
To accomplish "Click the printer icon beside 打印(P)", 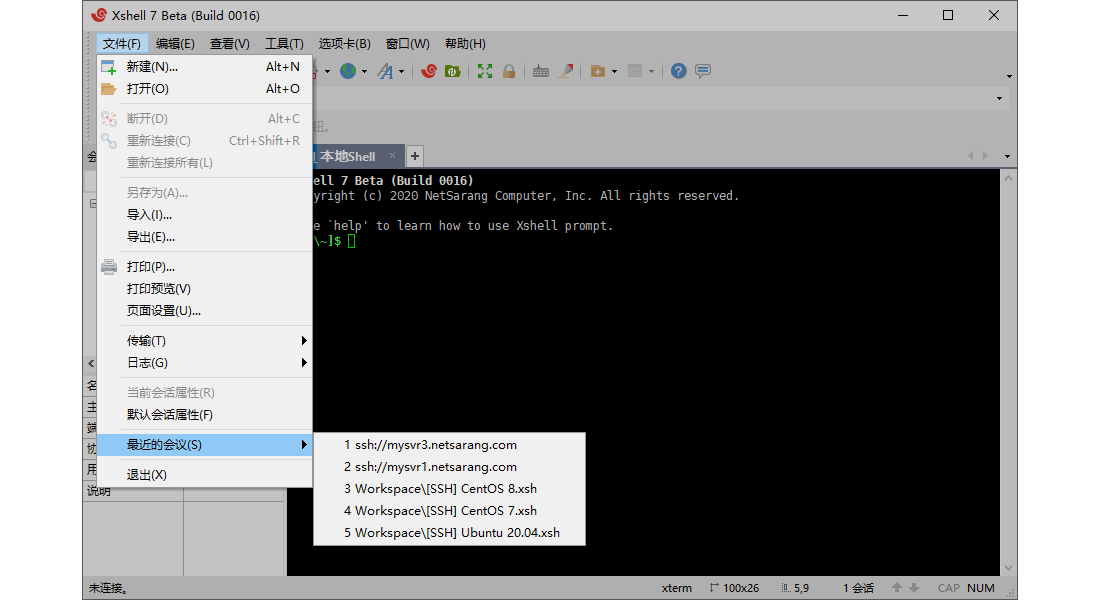I will (x=109, y=267).
